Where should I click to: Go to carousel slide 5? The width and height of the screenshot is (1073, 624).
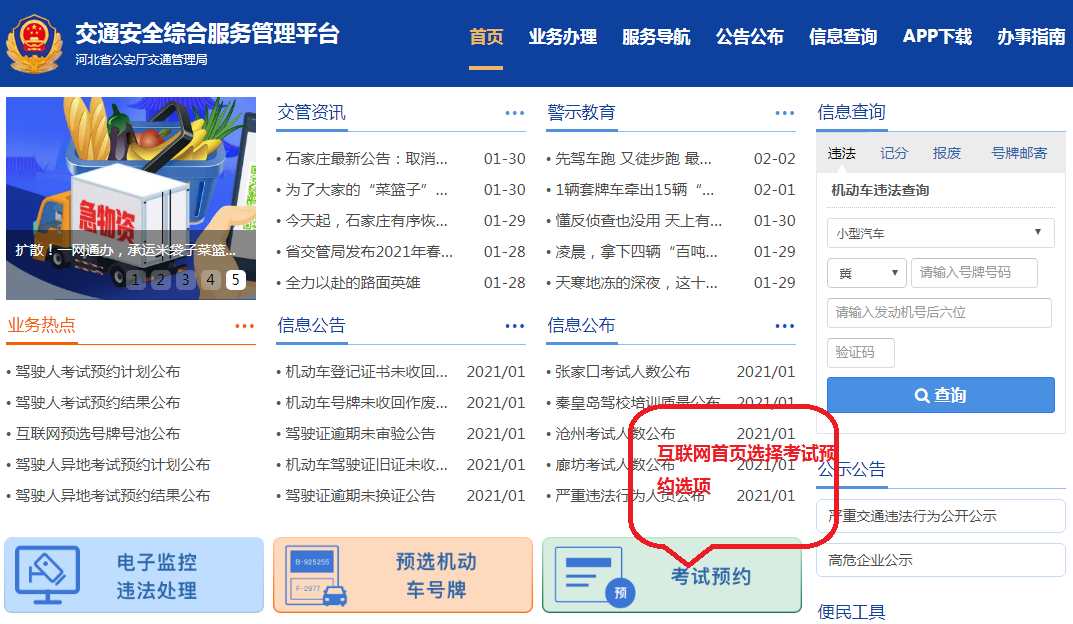point(236,279)
